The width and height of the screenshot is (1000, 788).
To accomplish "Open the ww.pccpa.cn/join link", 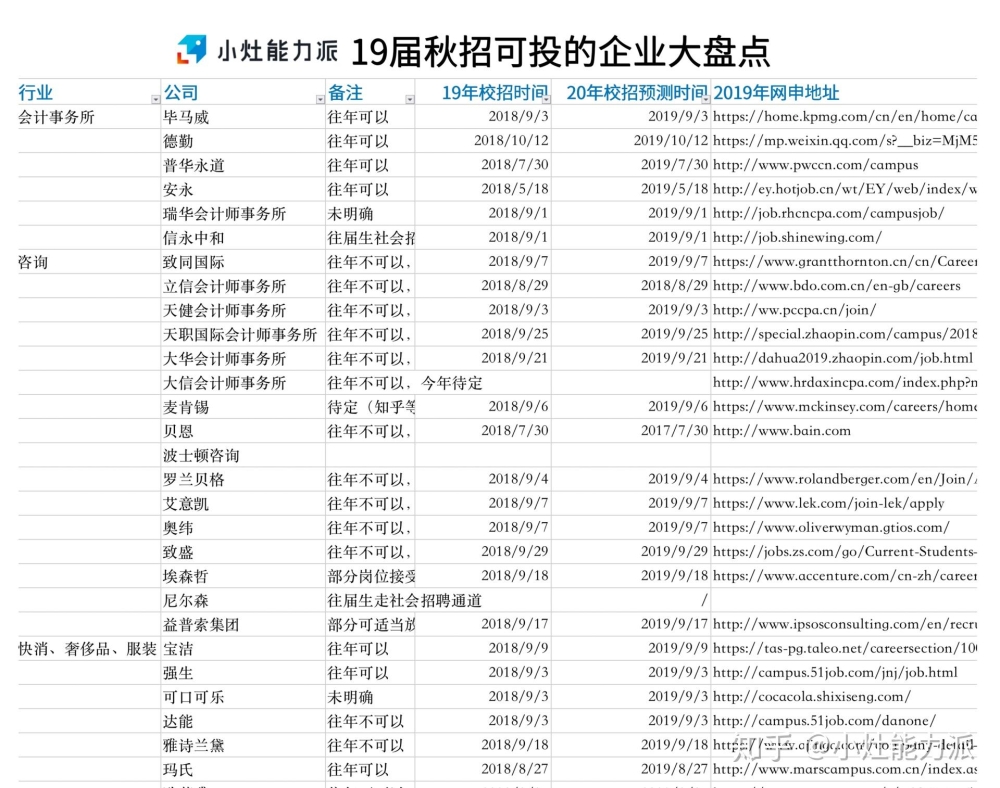I will point(795,310).
